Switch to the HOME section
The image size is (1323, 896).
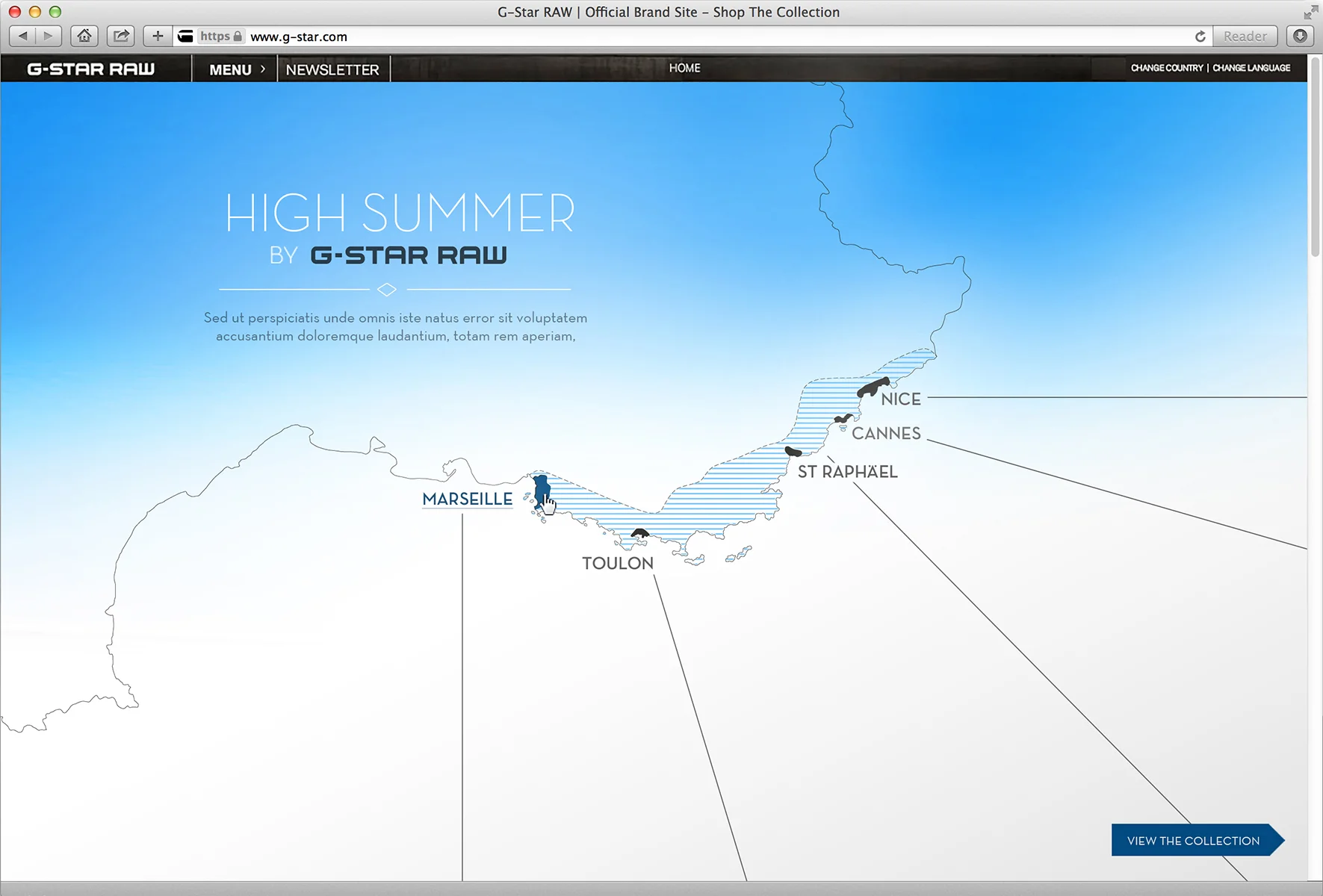point(687,68)
